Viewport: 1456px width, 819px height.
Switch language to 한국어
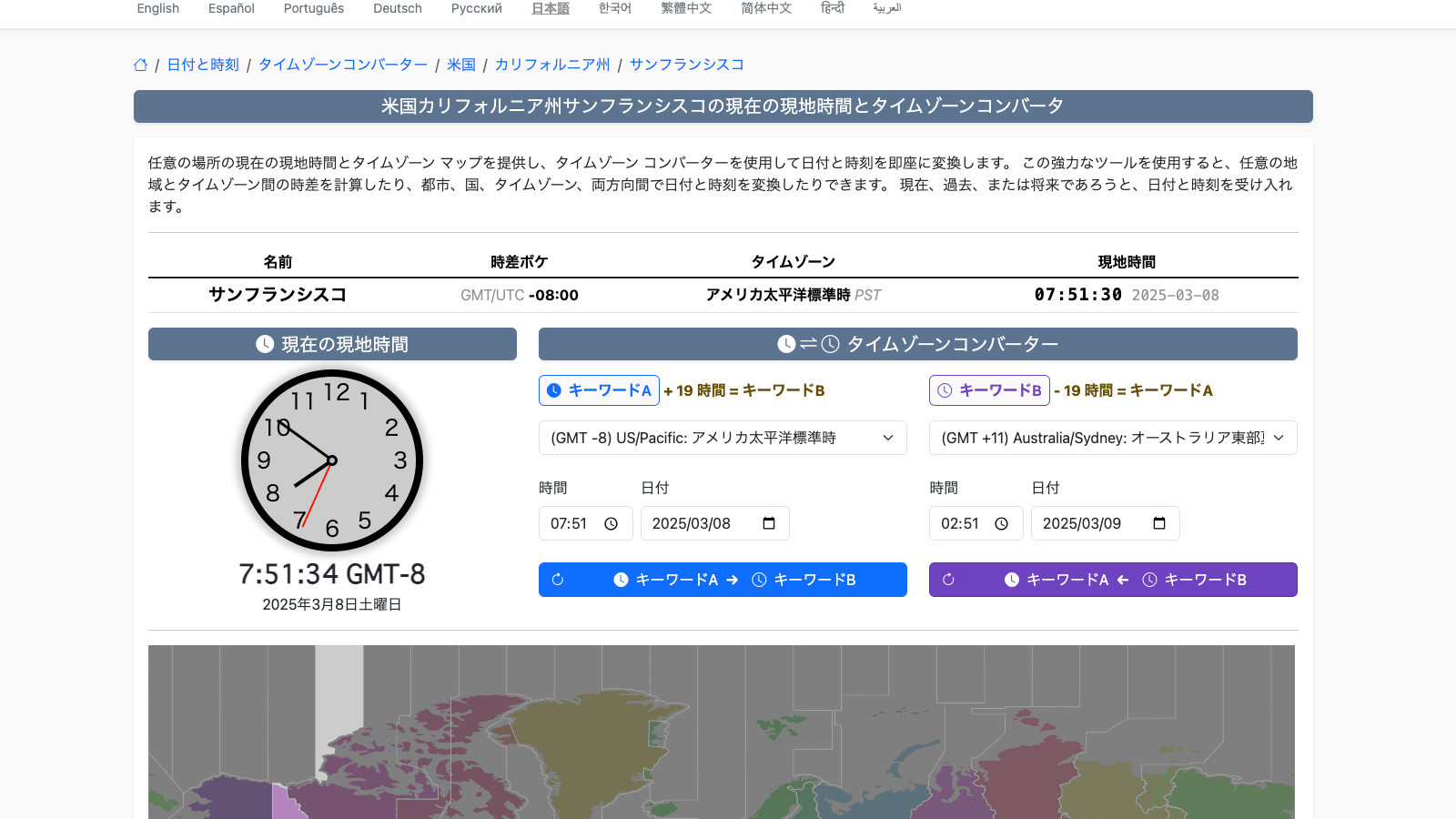(615, 8)
